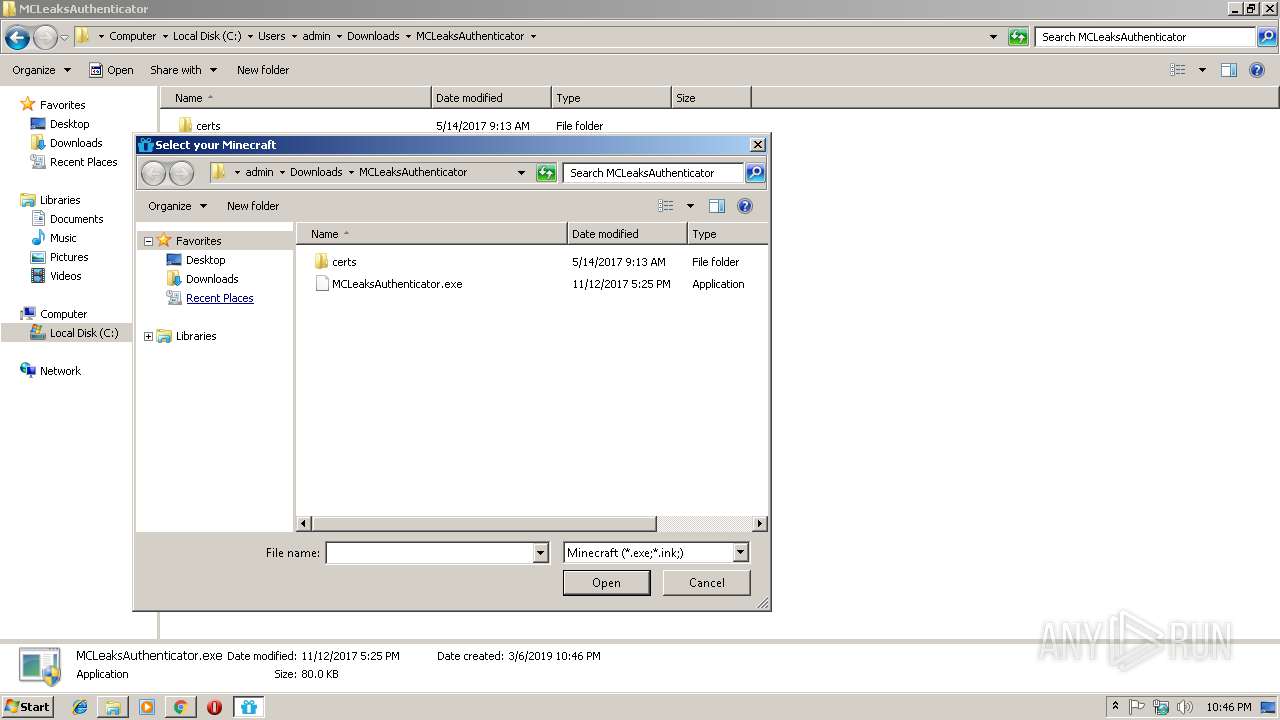Open the dialog's help icon
Image resolution: width=1280 pixels, height=720 pixels.
pyautogui.click(x=745, y=206)
